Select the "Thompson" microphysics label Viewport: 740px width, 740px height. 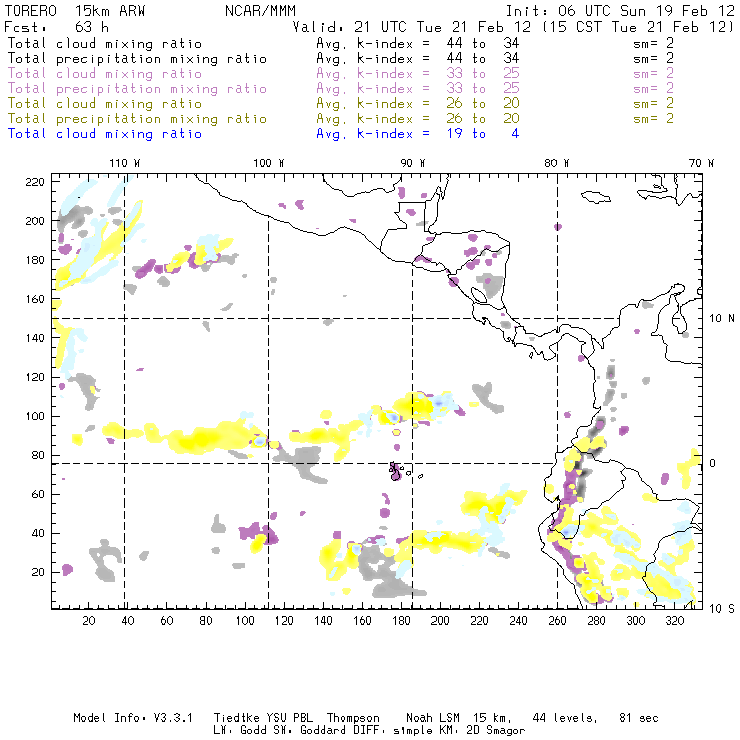[353, 718]
